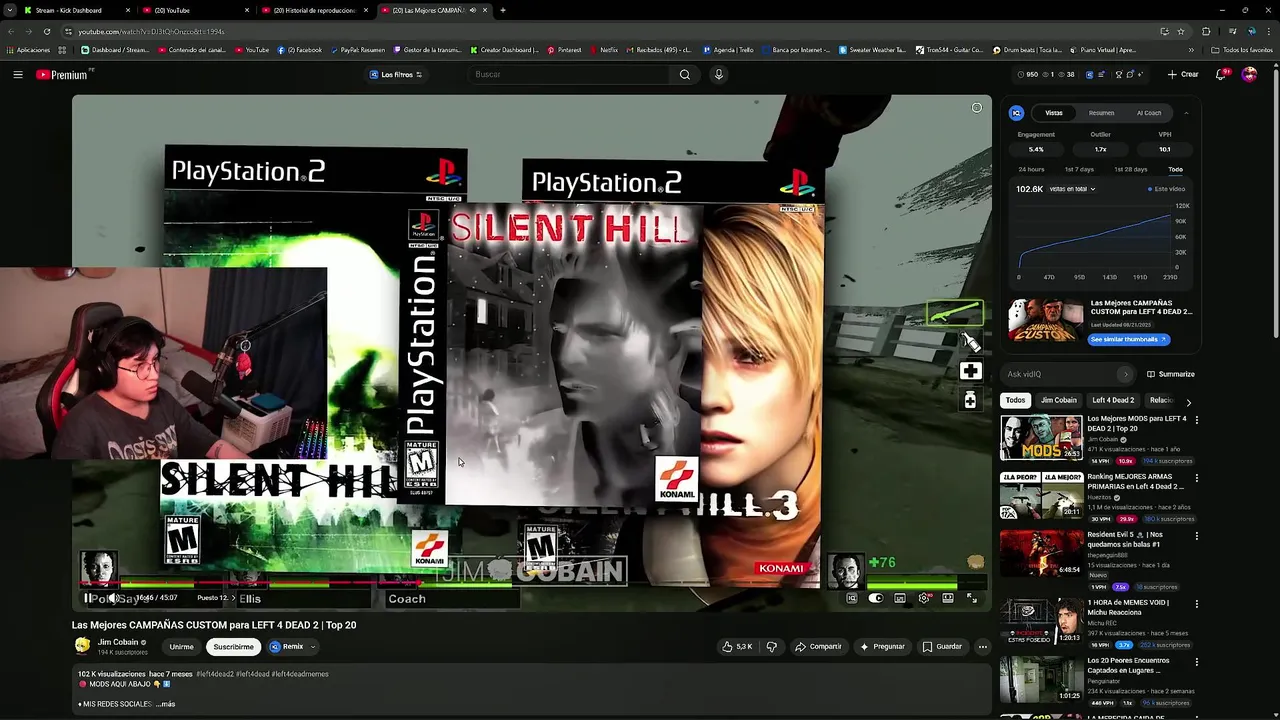
Task: Open the YouTube hamburger guide menu
Action: pyautogui.click(x=18, y=74)
